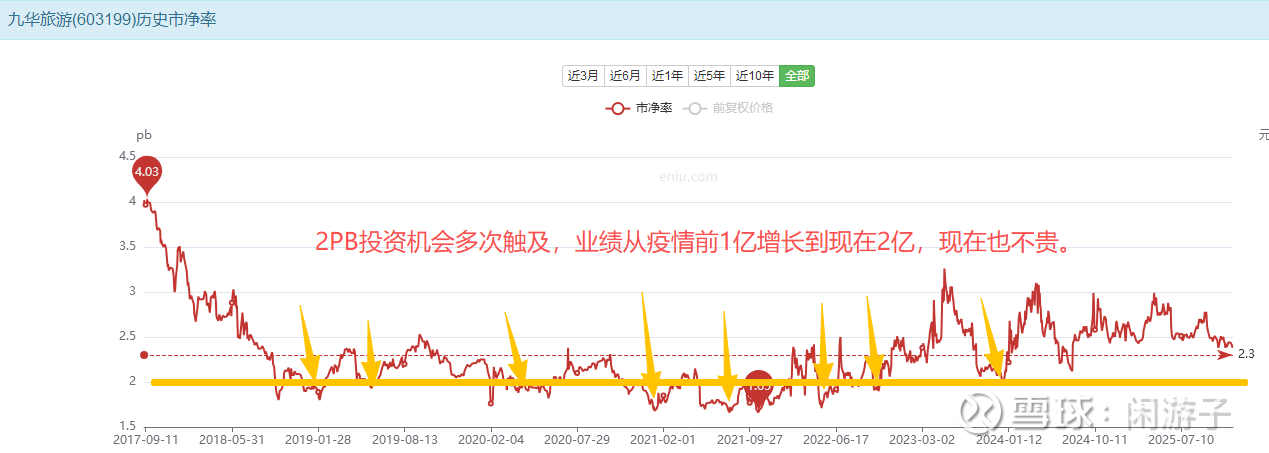Click the 2021-02-01 x-axis date label
The image size is (1269, 453).
click(663, 438)
